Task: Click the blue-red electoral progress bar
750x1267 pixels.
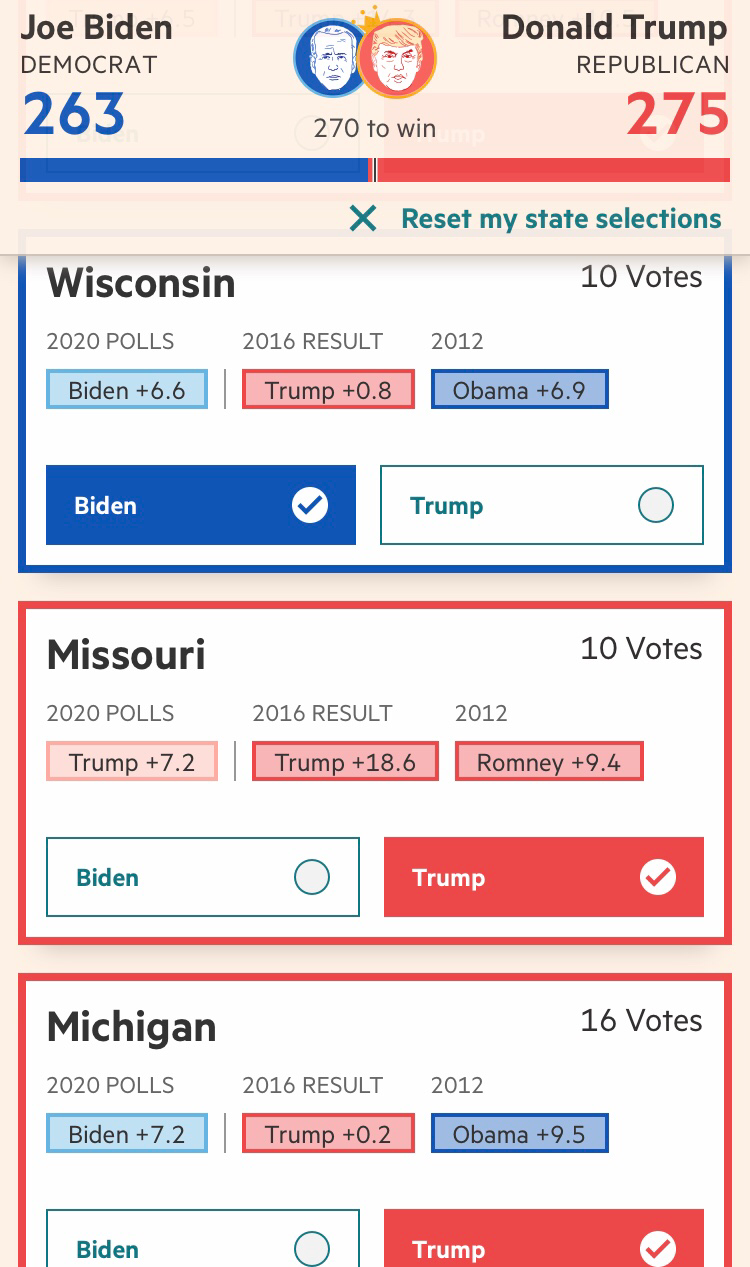Action: 375,170
